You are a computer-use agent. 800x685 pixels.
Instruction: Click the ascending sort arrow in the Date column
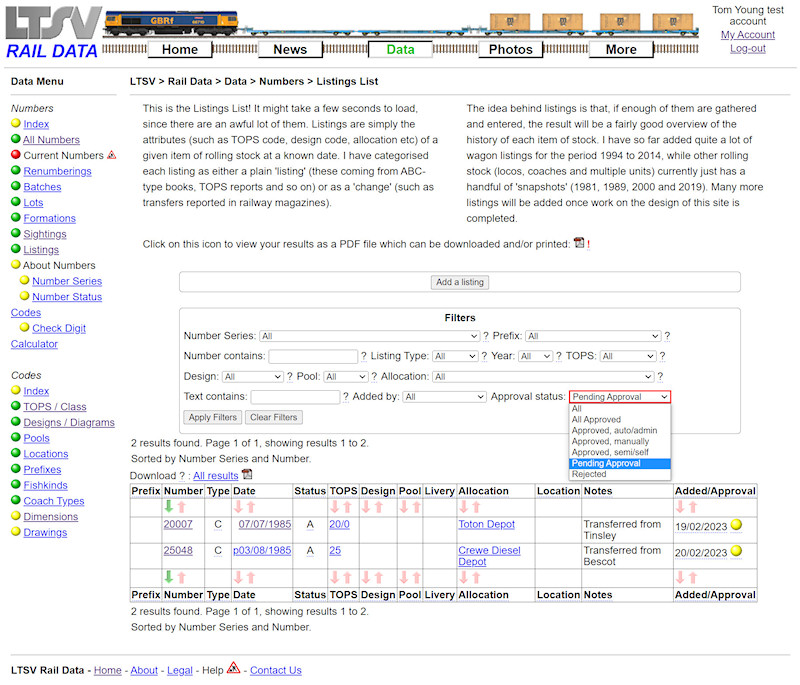coord(250,504)
